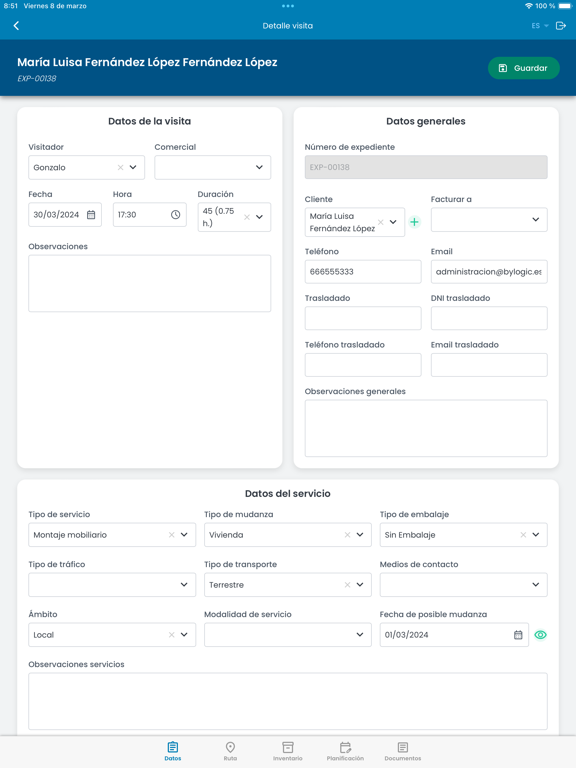Open the ES language selector
The image size is (576, 768).
(540, 25)
